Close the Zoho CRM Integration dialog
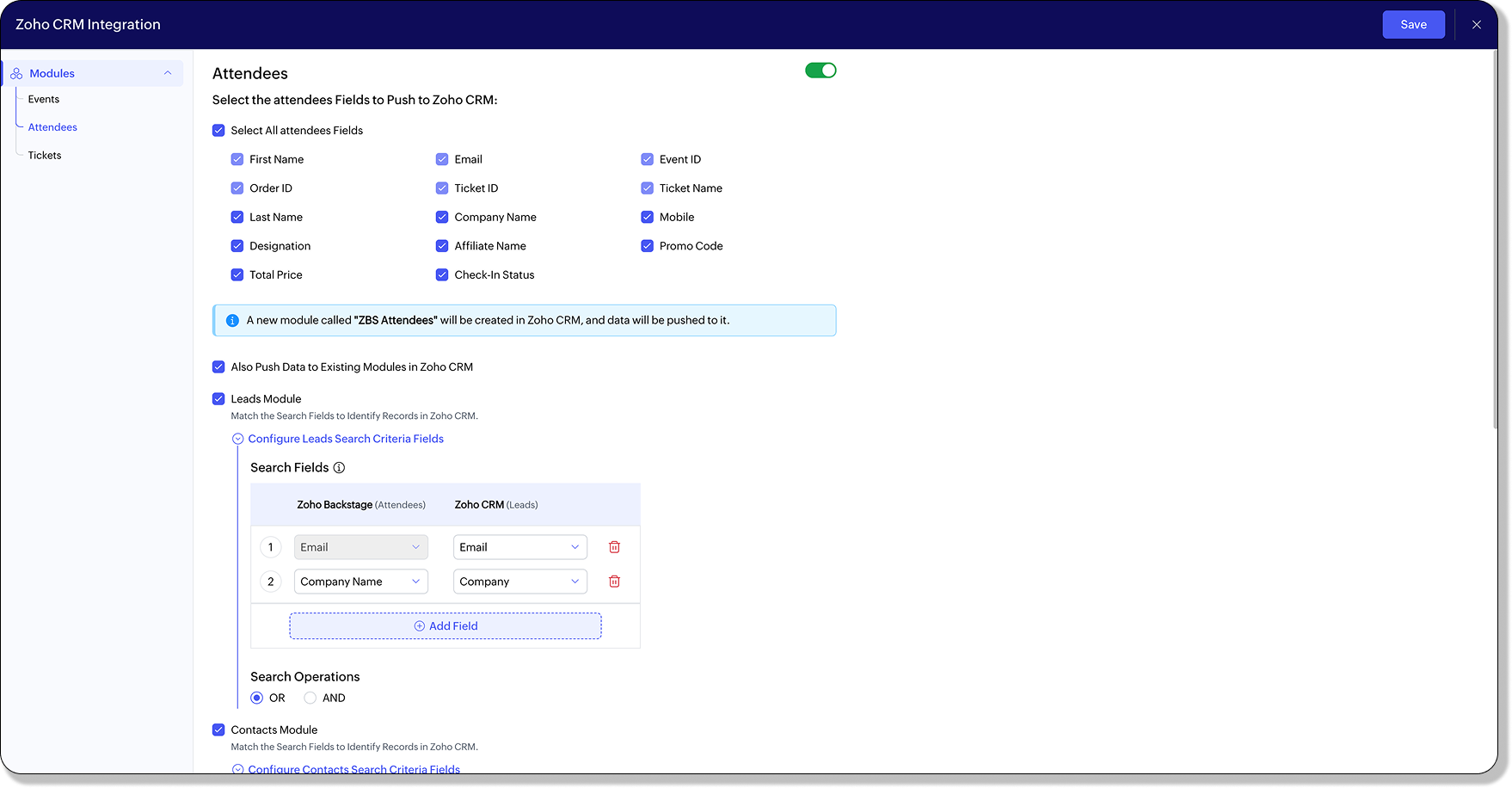This screenshot has height=788, width=1512. (1477, 25)
